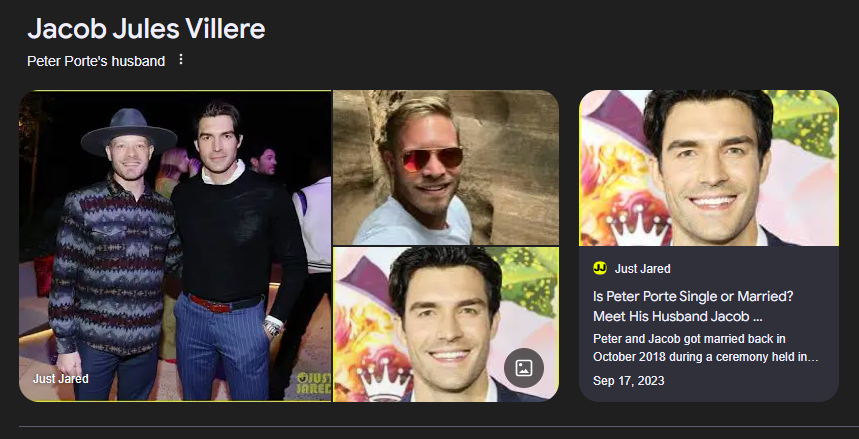Click the yellow JJ favicon in article card
The width and height of the screenshot is (859, 439).
tap(600, 269)
